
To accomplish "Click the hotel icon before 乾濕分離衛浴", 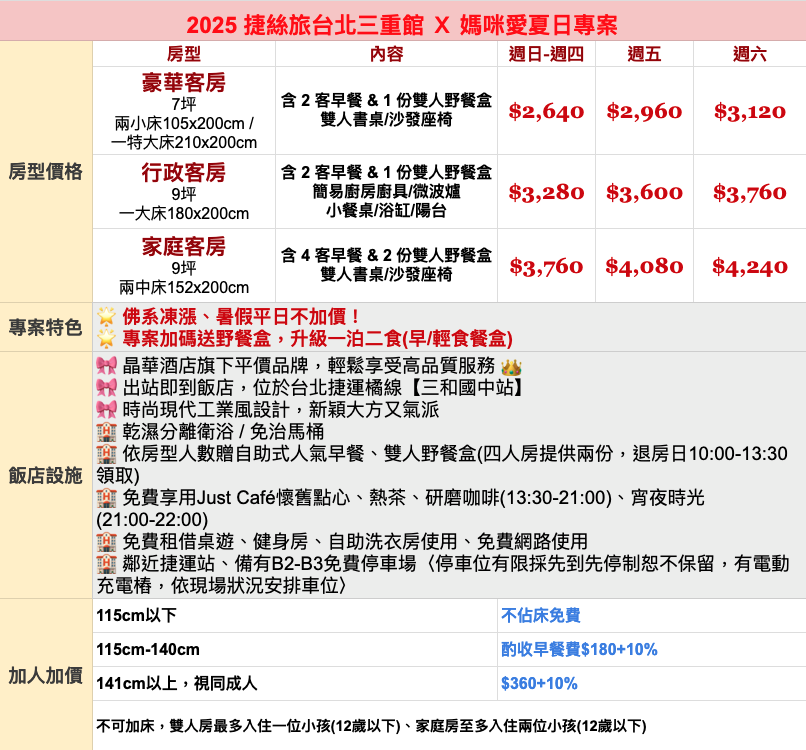I will tap(106, 431).
